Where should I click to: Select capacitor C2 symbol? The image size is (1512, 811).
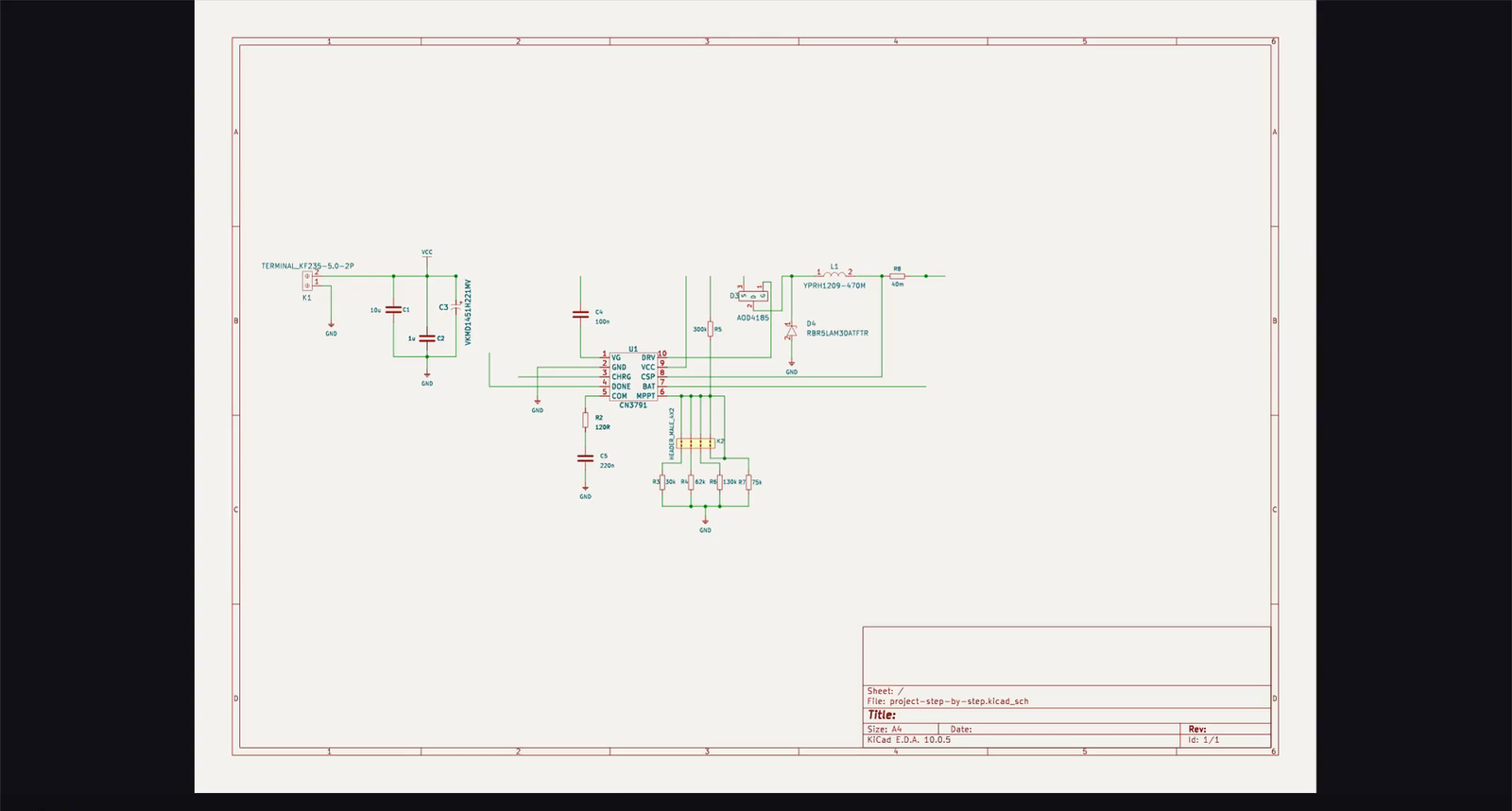[x=427, y=338]
